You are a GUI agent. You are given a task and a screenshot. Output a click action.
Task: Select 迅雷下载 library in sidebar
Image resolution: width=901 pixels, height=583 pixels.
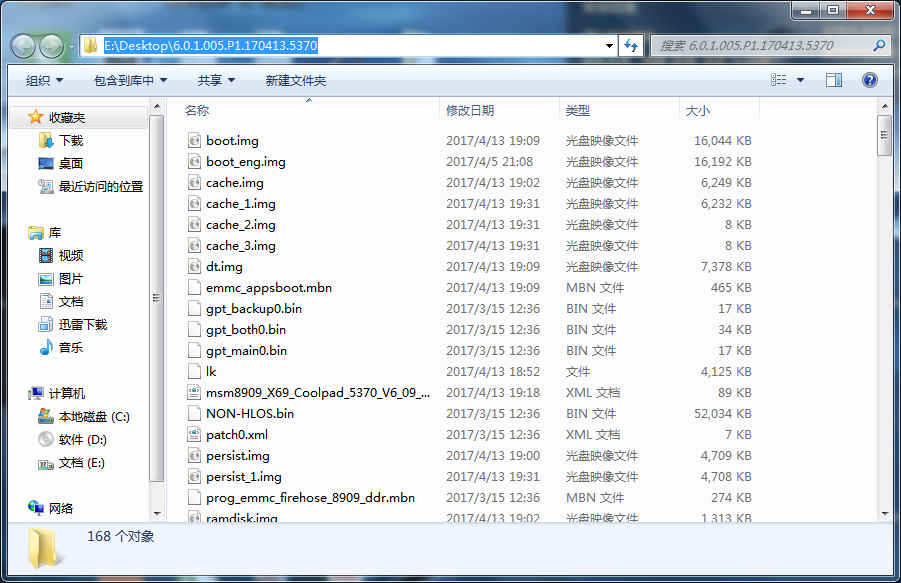coord(82,324)
